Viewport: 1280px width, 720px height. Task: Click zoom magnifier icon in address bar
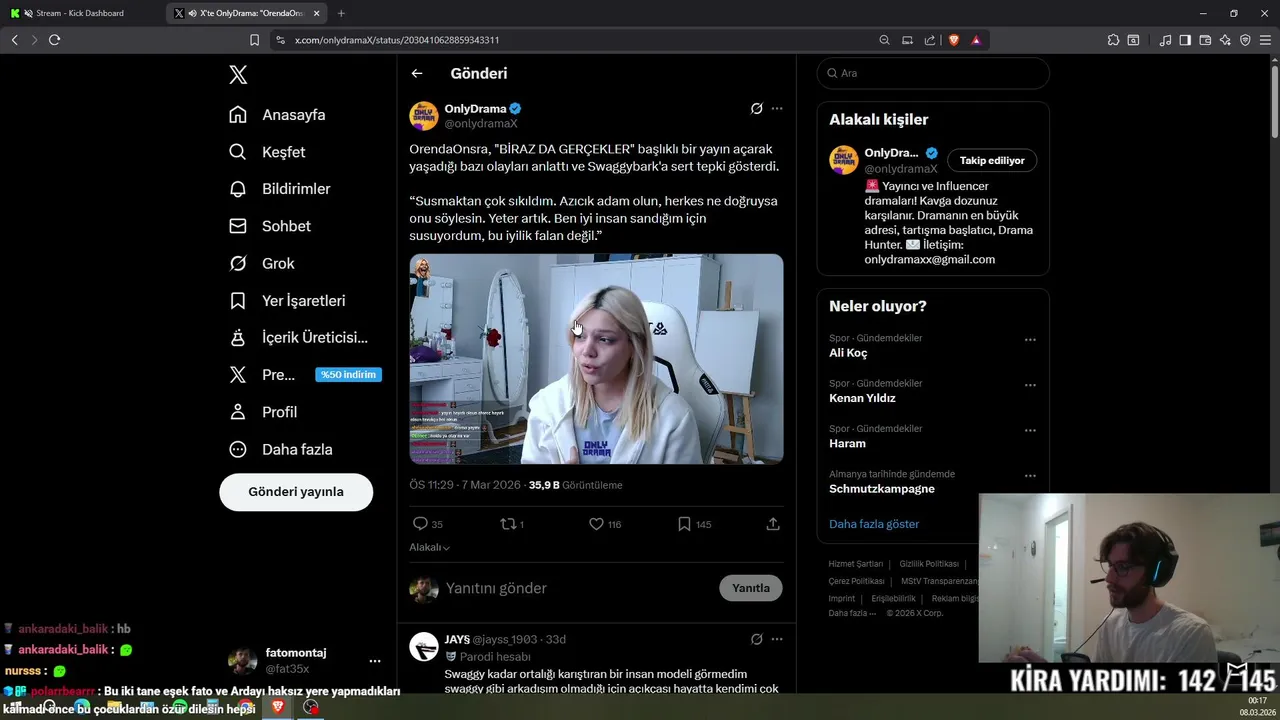pos(884,40)
